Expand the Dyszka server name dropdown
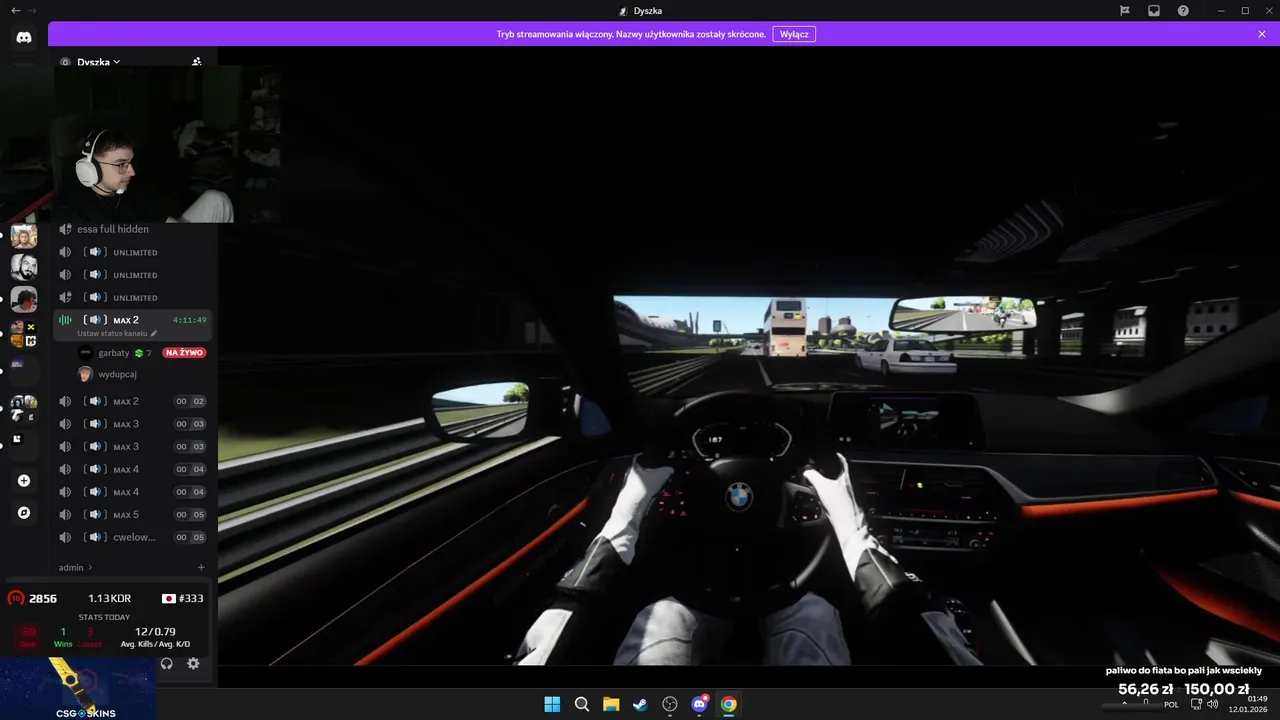Image resolution: width=1280 pixels, height=720 pixels. click(x=98, y=62)
